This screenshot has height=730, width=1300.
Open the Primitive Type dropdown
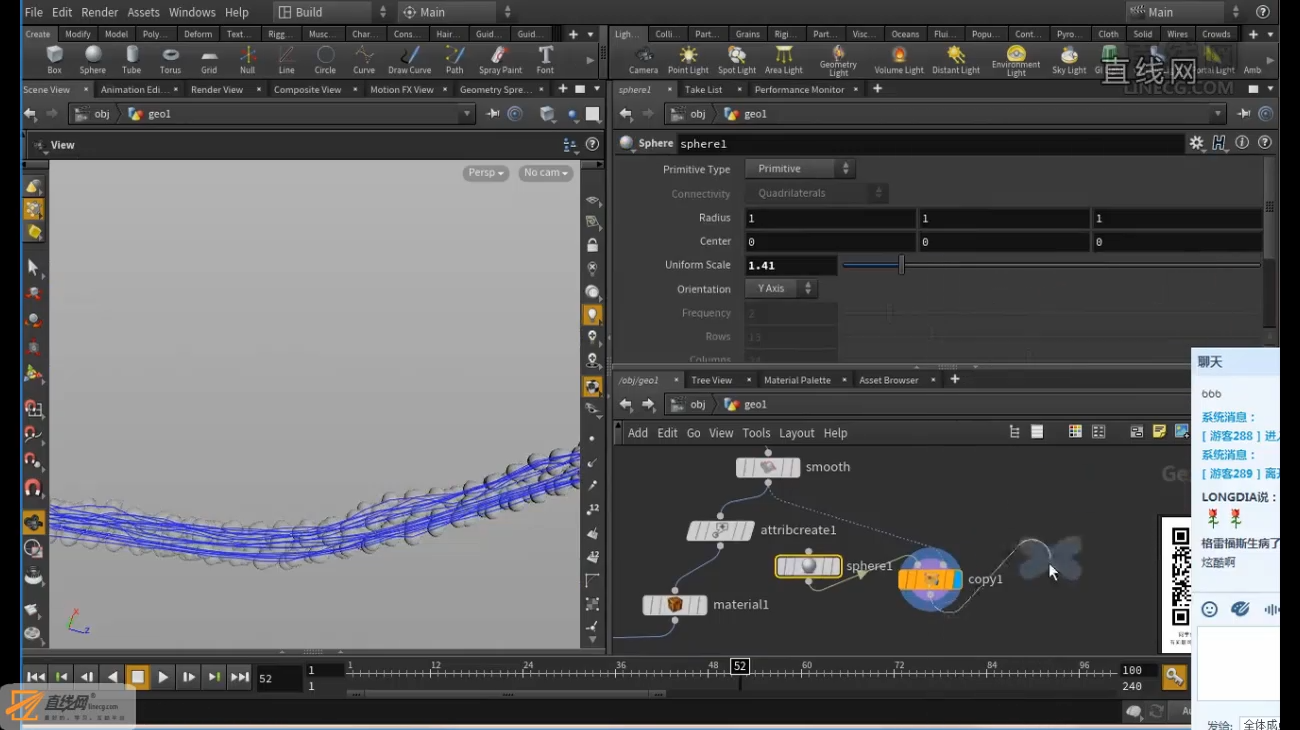pyautogui.click(x=799, y=169)
